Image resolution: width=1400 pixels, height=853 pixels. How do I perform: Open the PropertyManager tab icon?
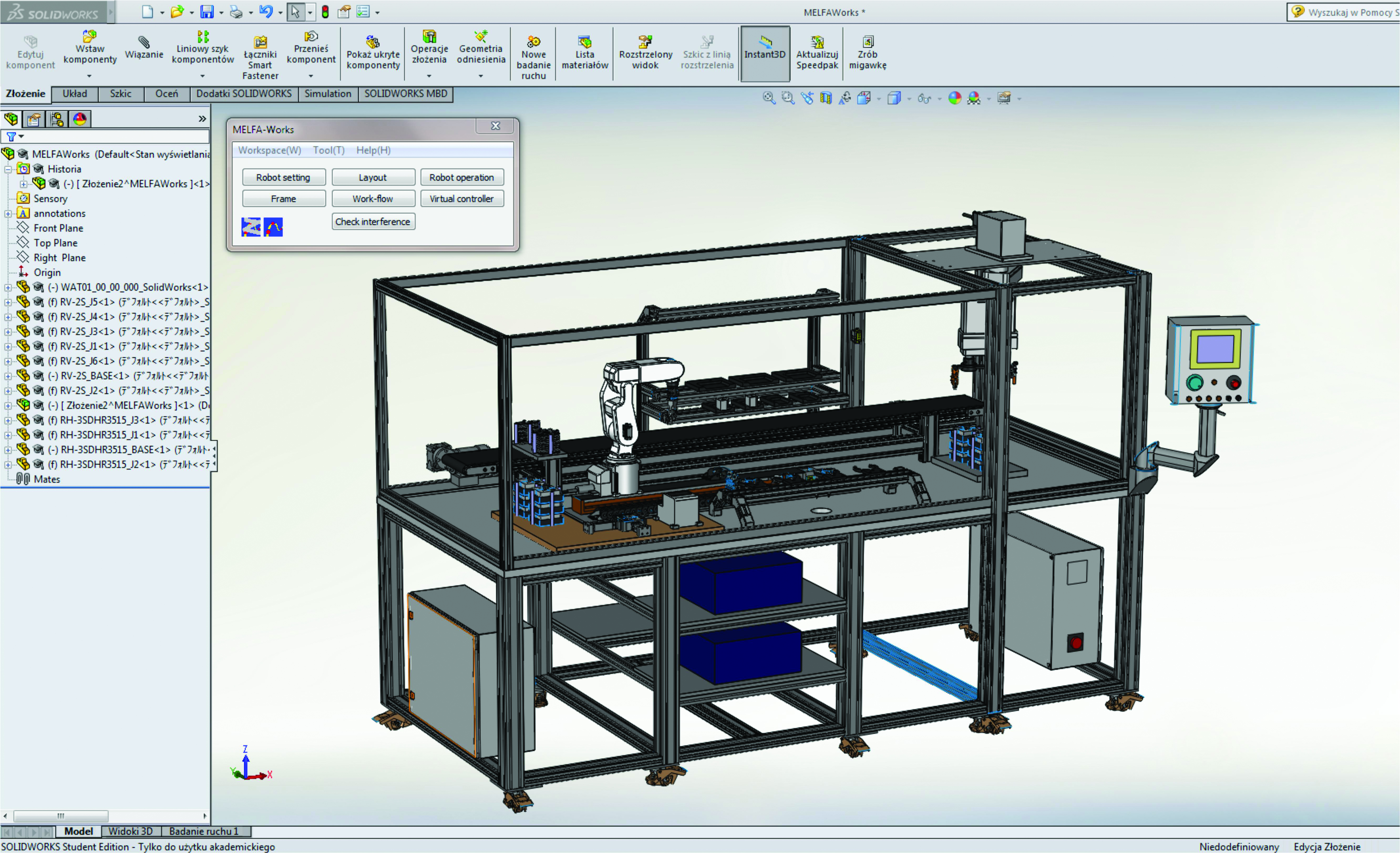[x=34, y=119]
